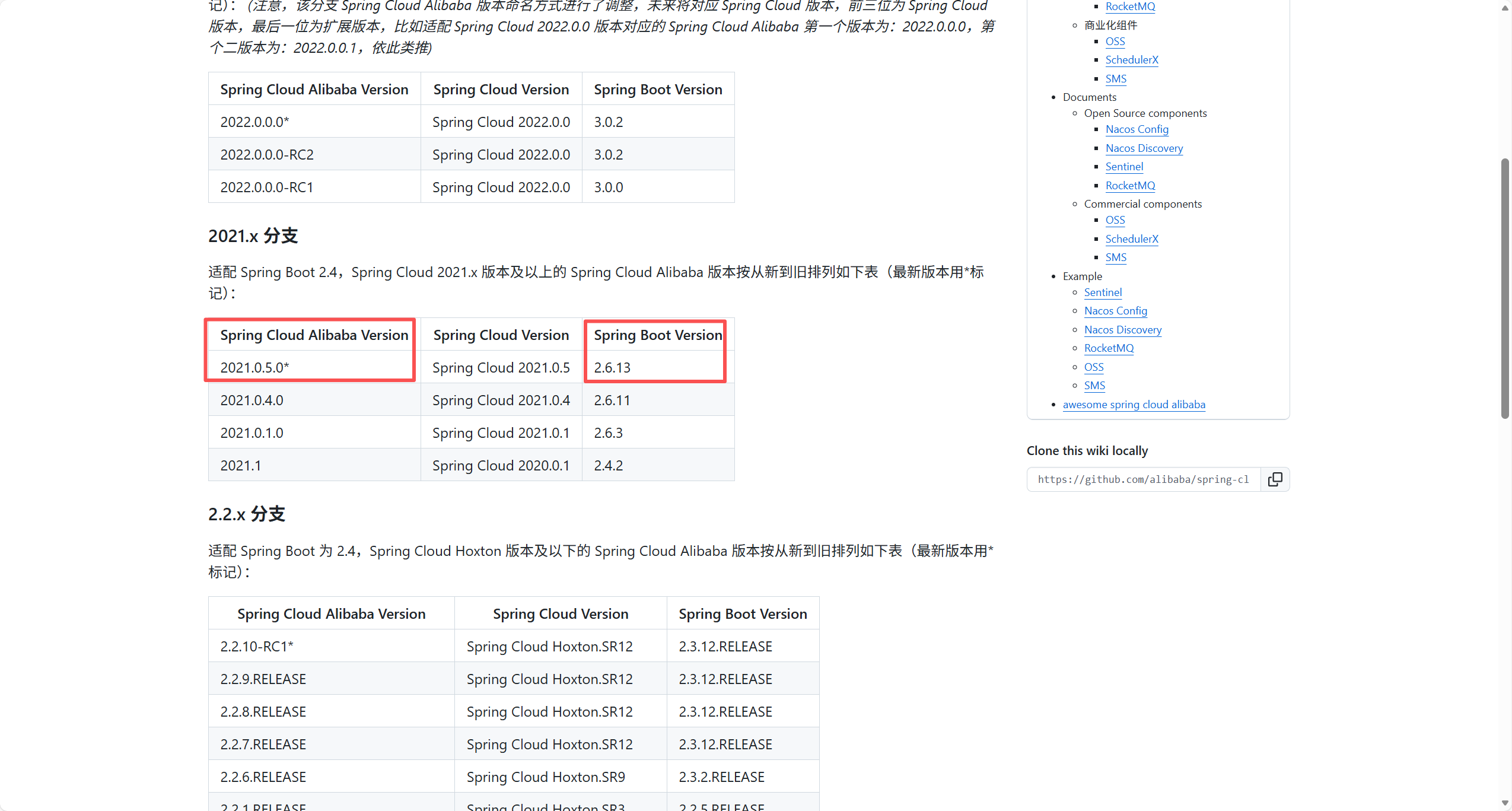
Task: Open Nacos Discovery example link
Action: 1122,330
